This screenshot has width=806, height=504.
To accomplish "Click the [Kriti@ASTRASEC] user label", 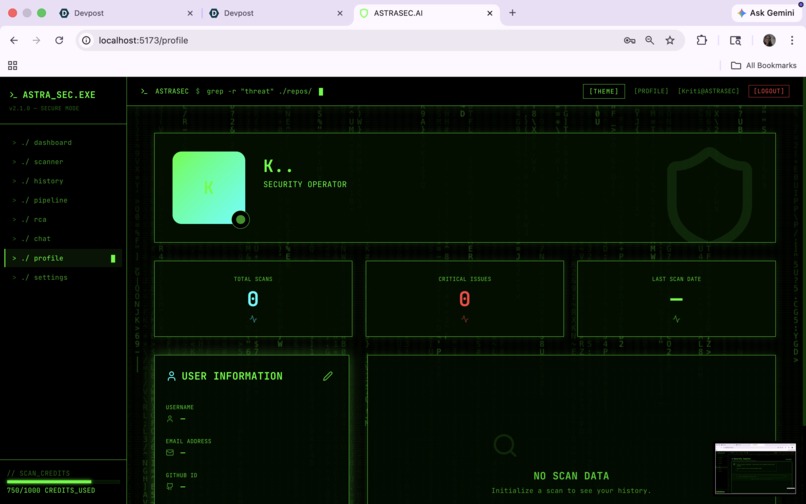I will point(708,91).
